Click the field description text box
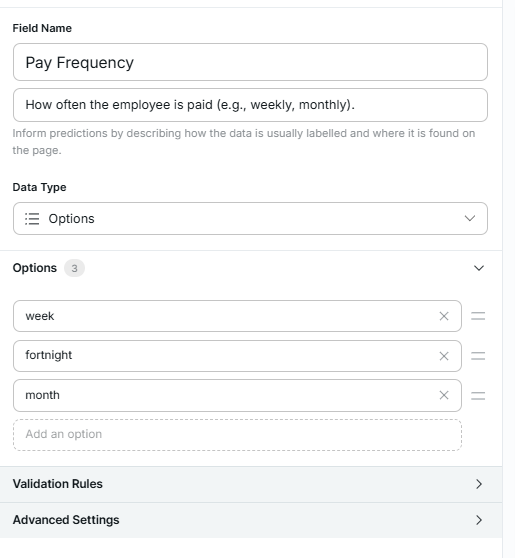The width and height of the screenshot is (515, 558). click(x=250, y=105)
